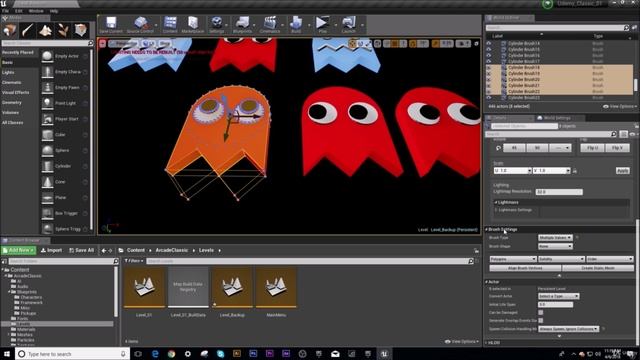Enable the Generate Overlap Events checkbox

[540, 320]
